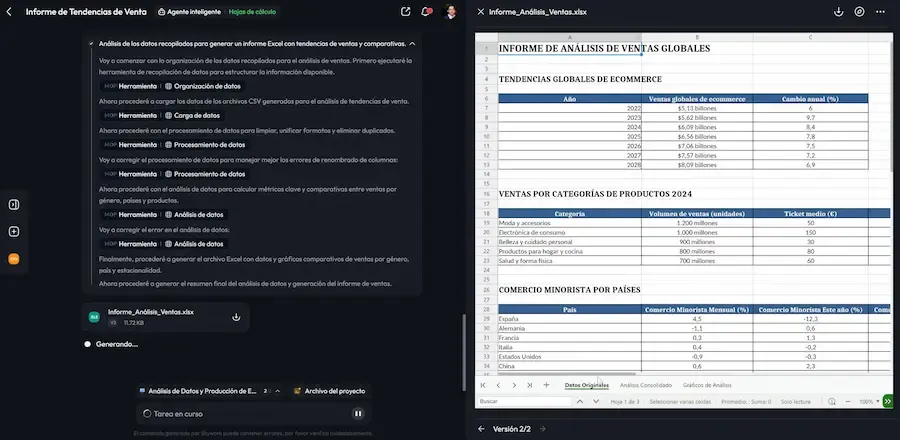This screenshot has width=900, height=440.
Task: Open the Organización de datos tool step
Action: [171, 86]
